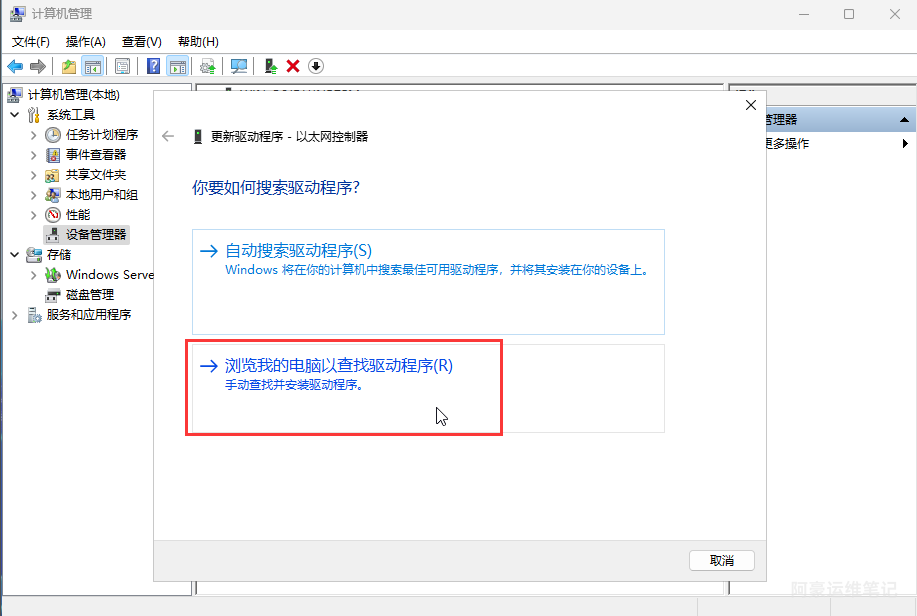Expand the 任务计划程序 tree node
Viewport: 917px width, 616px height.
[x=34, y=135]
